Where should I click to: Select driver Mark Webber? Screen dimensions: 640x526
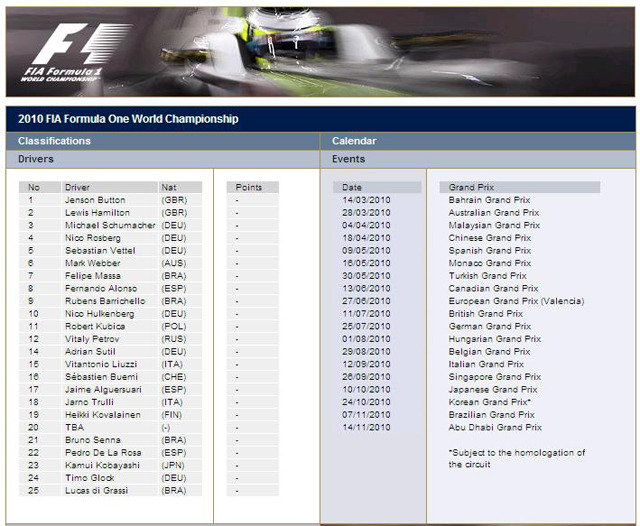(x=93, y=263)
